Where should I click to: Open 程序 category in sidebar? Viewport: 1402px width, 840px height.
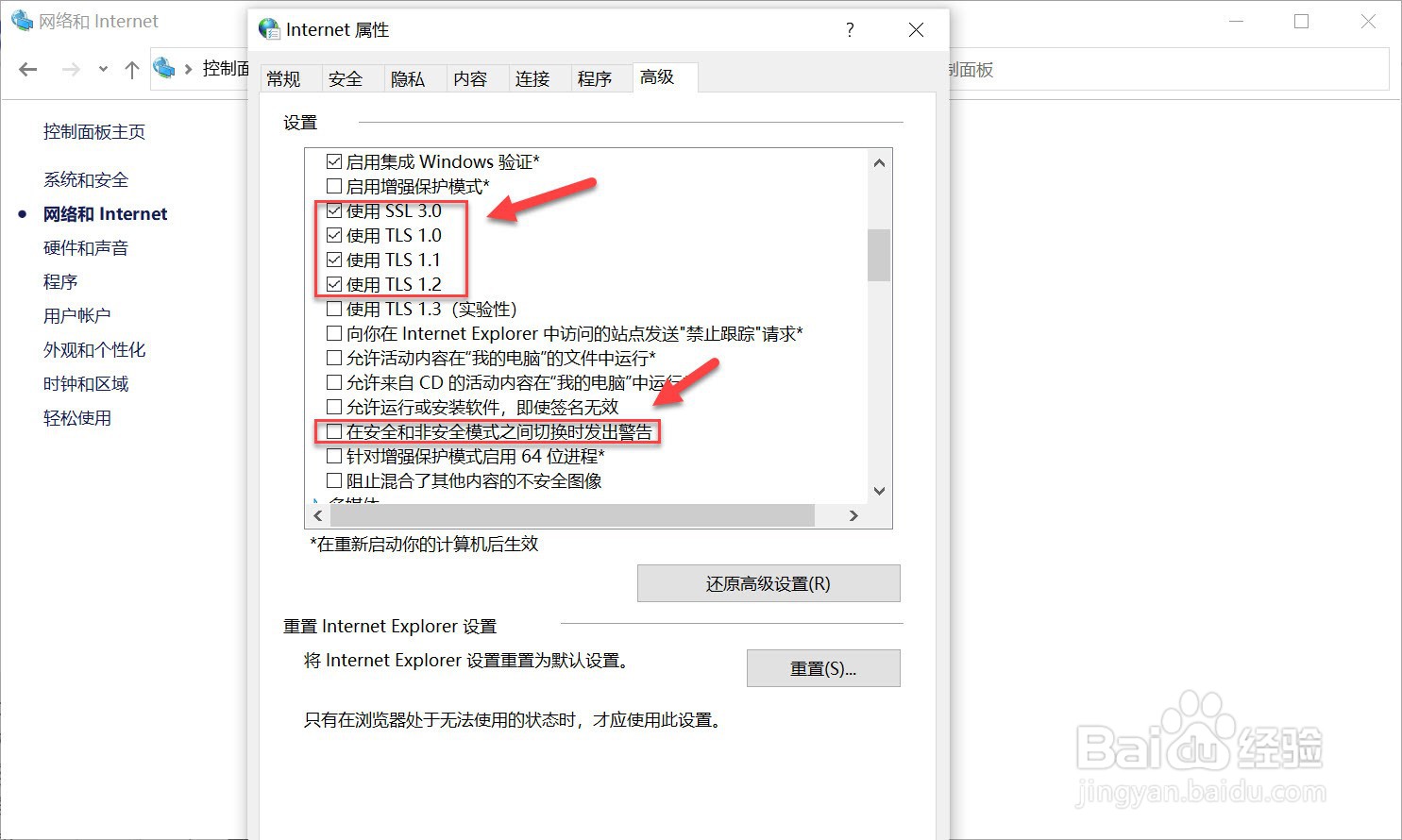point(60,282)
